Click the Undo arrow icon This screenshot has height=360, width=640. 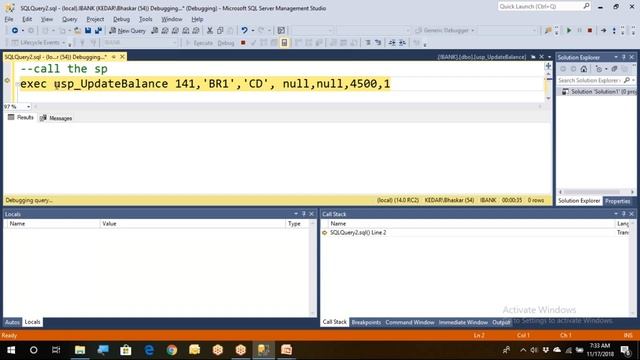point(244,31)
